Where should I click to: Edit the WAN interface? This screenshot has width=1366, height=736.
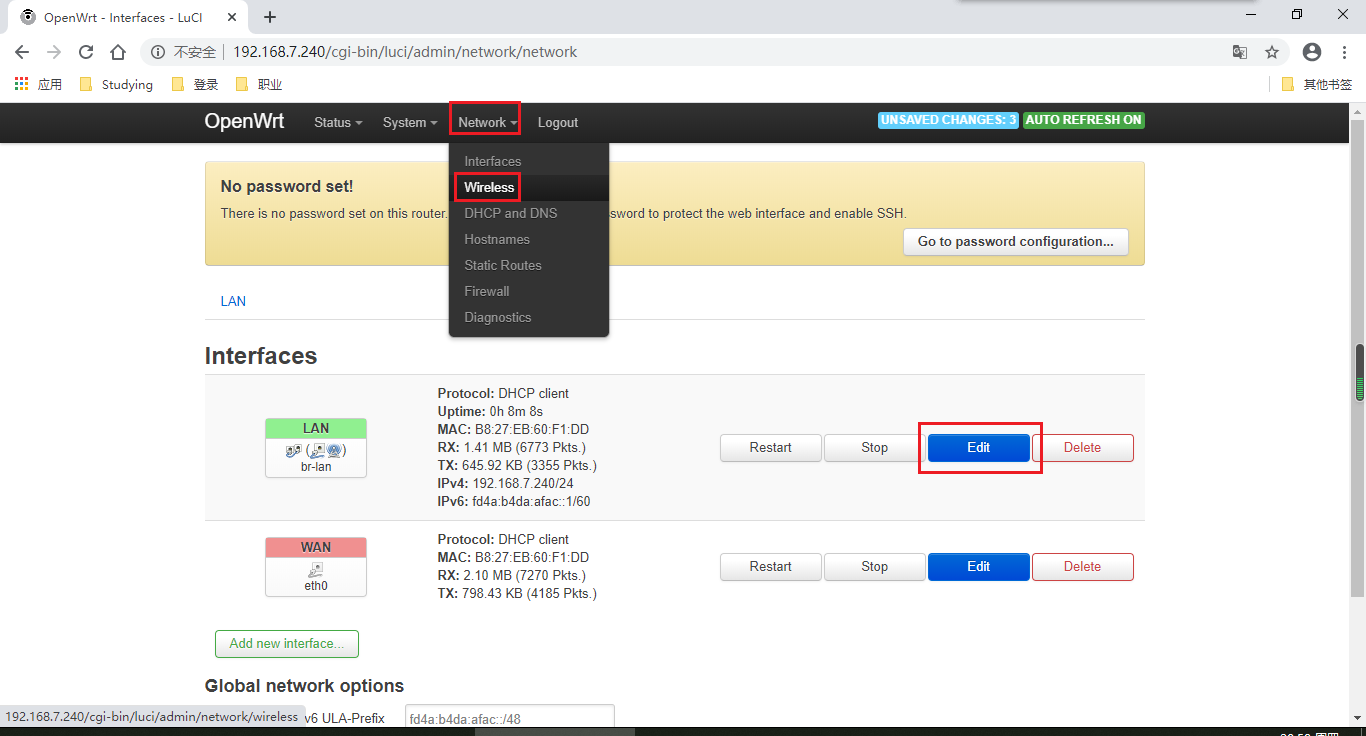click(979, 566)
